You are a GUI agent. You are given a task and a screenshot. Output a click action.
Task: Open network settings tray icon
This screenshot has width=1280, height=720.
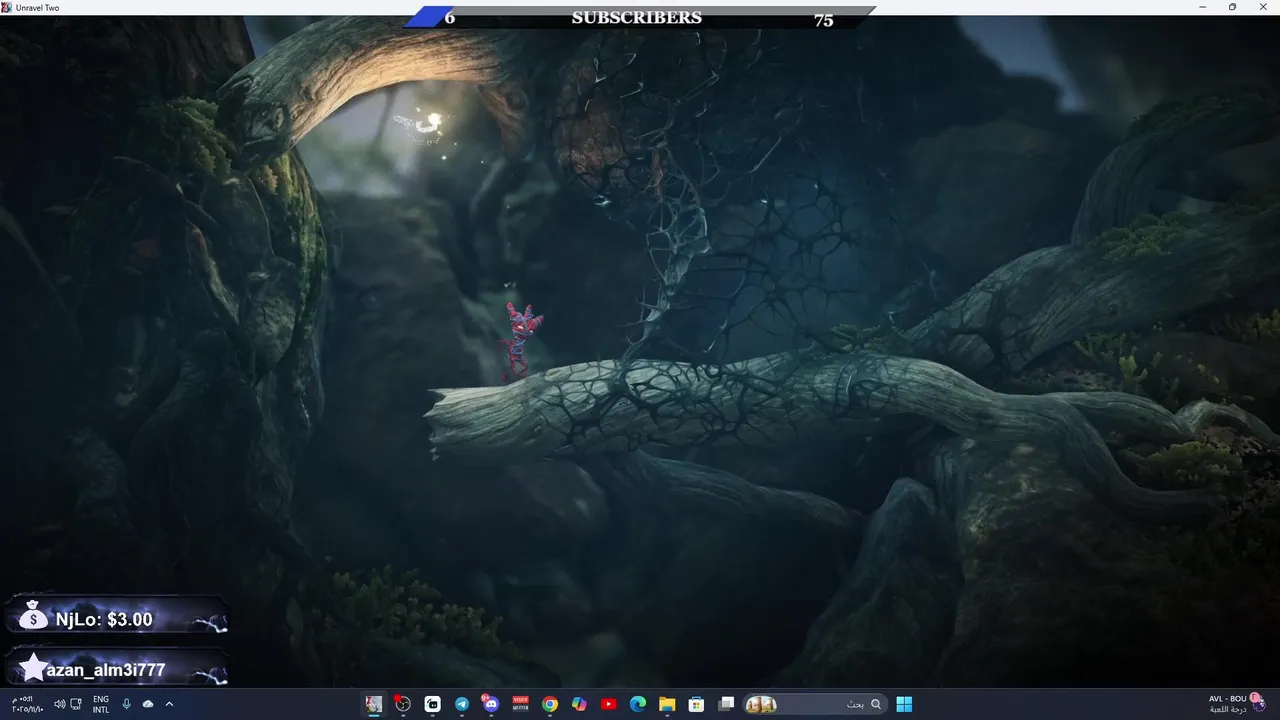(x=76, y=704)
